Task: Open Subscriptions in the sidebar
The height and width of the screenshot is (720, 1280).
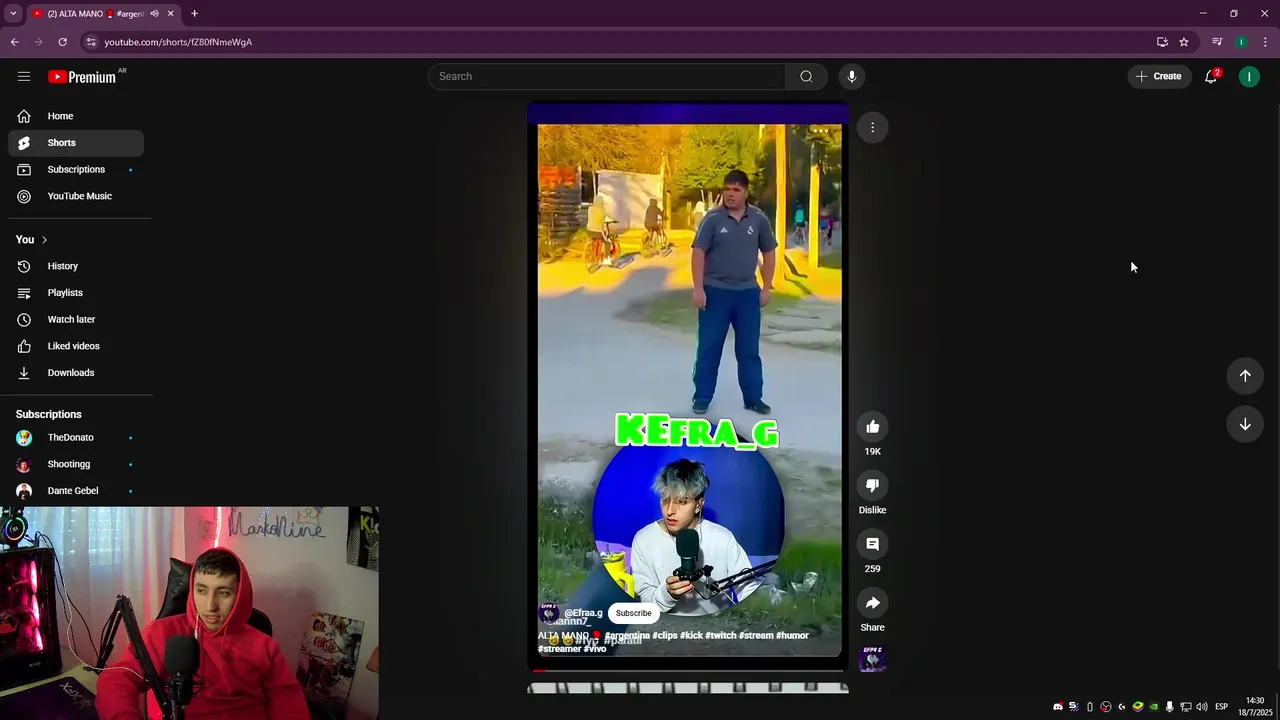Action: [76, 170]
